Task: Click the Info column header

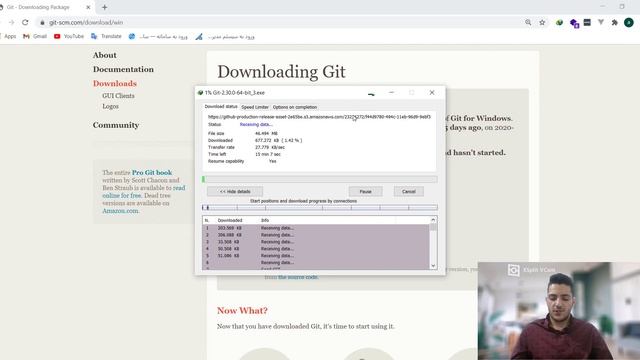Action: pos(265,220)
